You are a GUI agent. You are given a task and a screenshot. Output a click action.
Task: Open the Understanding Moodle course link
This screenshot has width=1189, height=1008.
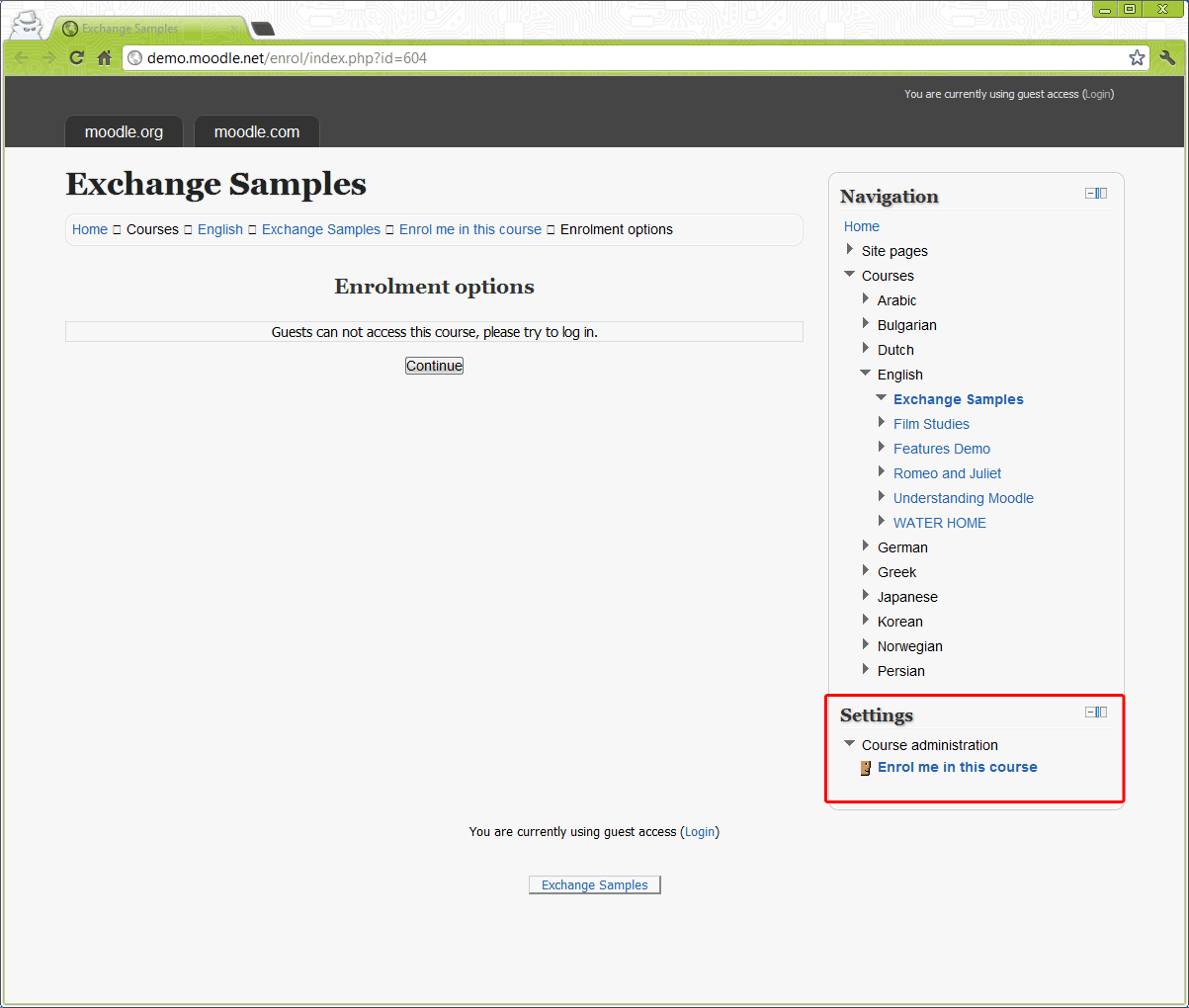click(x=964, y=498)
